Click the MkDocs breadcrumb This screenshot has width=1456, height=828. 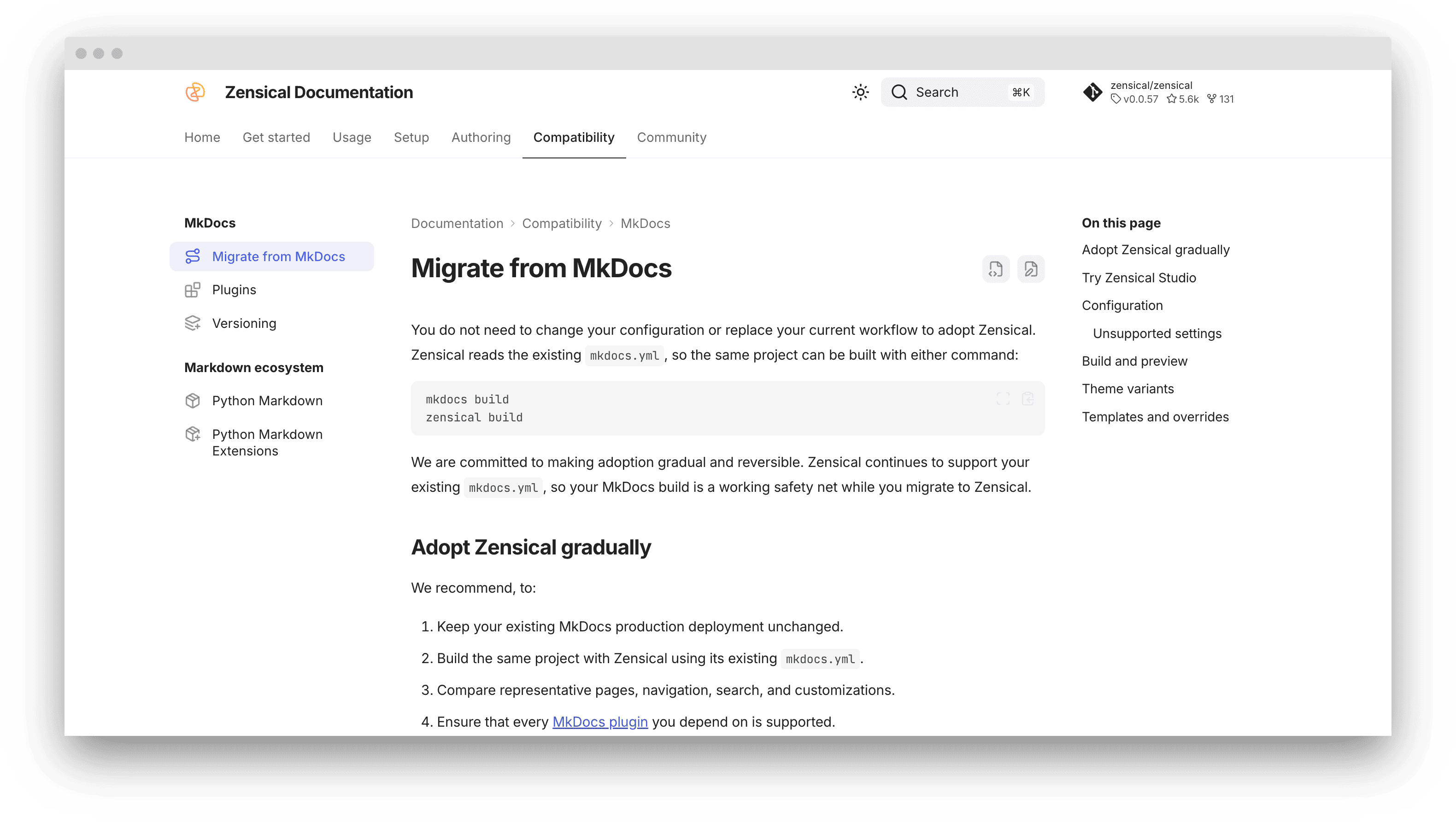click(645, 223)
